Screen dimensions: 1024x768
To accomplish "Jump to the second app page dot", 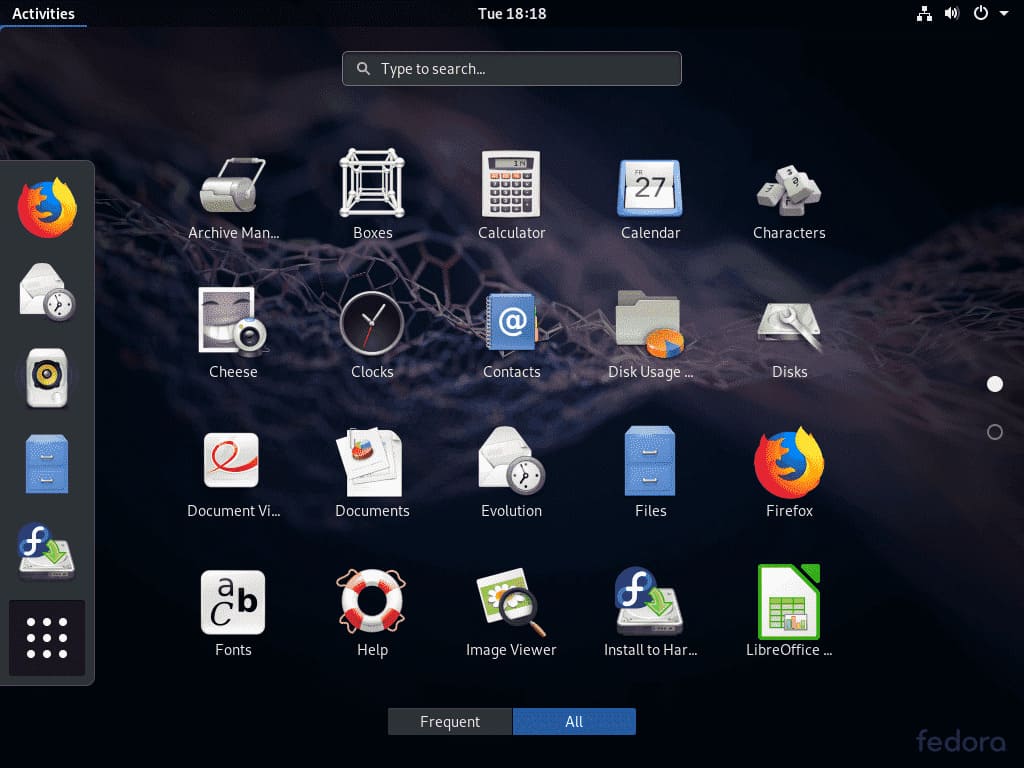I will [x=994, y=432].
